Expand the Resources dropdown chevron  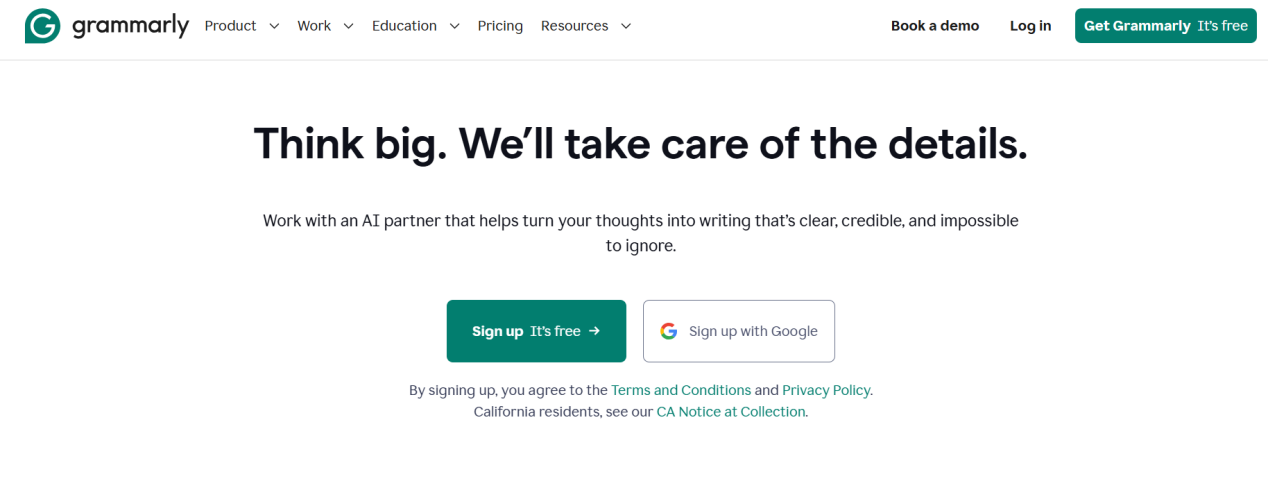(626, 26)
